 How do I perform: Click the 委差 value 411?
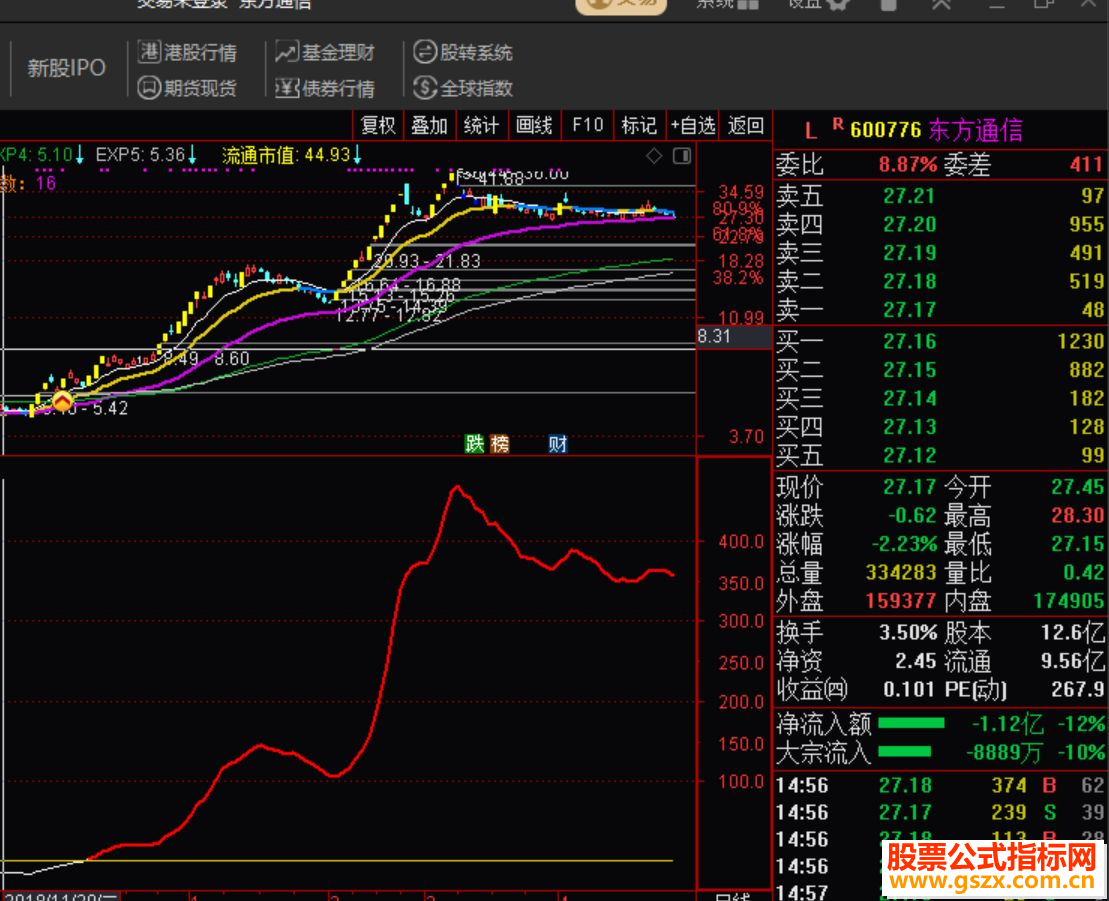pyautogui.click(x=1087, y=165)
